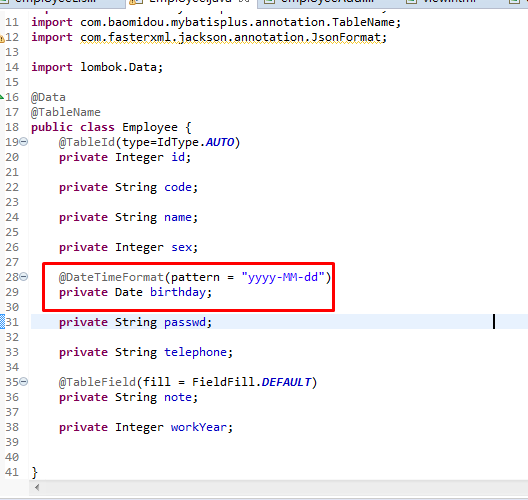The image size is (528, 500).
Task: Click 'TableName' in the line 11 import
Action: (x=363, y=22)
